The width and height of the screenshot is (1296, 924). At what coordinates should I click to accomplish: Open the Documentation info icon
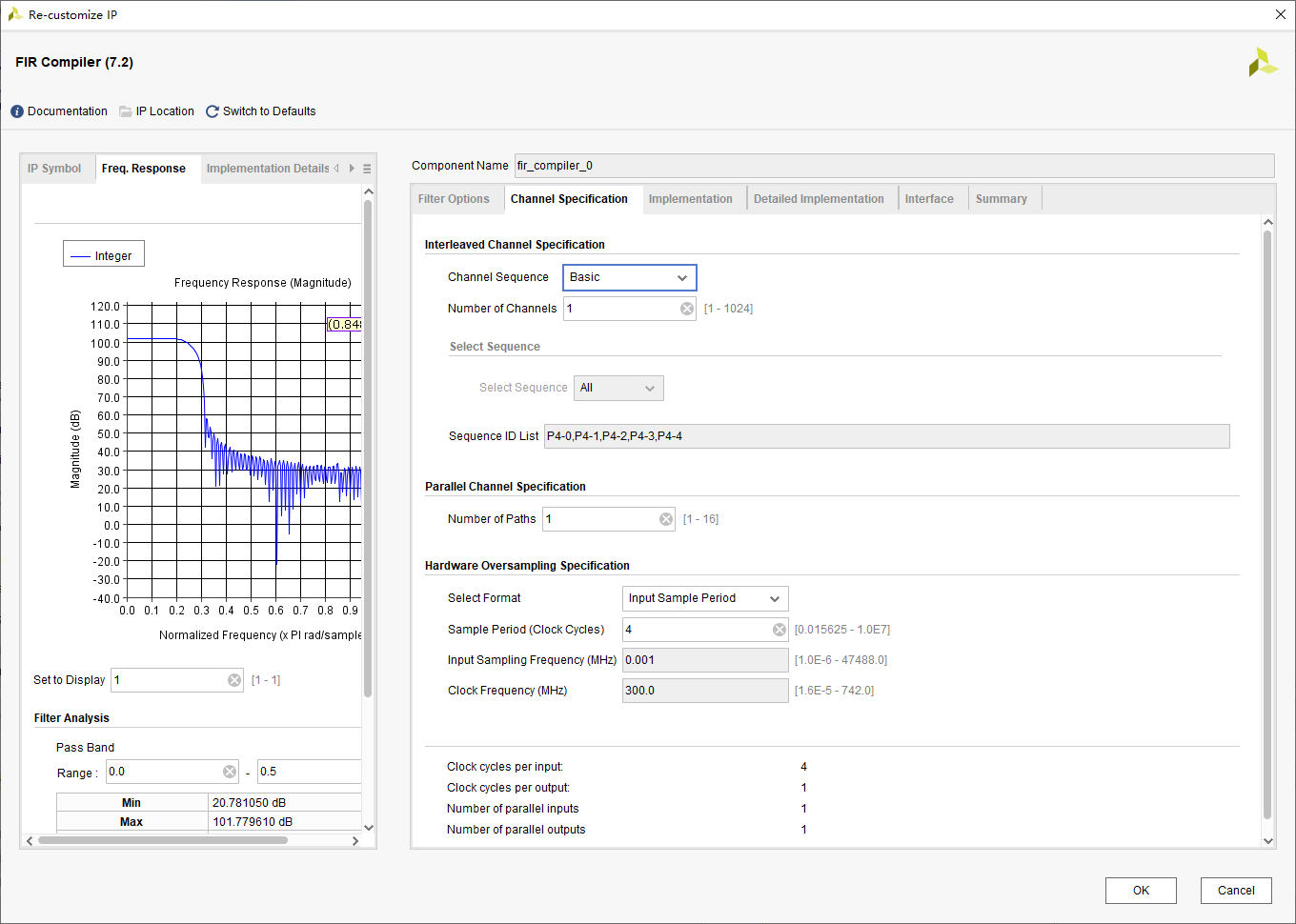point(17,111)
